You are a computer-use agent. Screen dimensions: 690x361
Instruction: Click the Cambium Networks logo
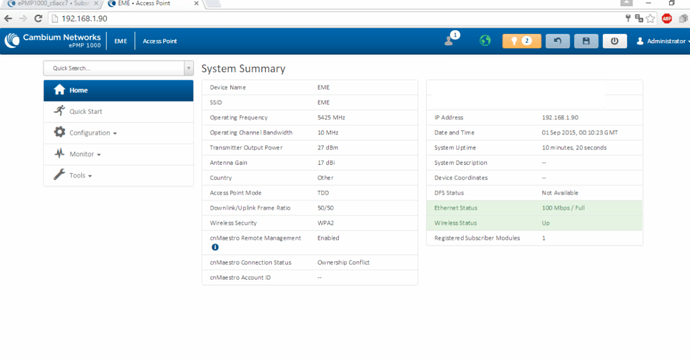pos(53,41)
